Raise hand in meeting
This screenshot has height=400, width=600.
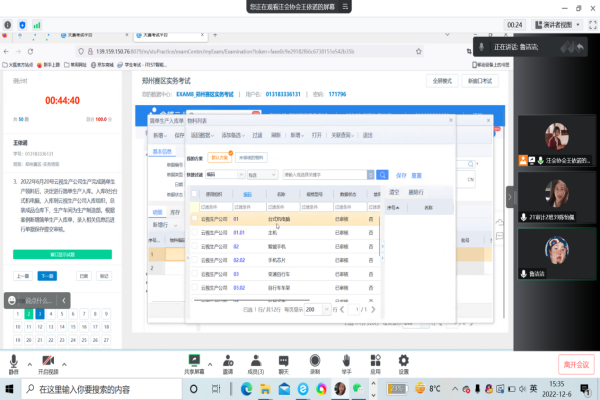(346, 360)
